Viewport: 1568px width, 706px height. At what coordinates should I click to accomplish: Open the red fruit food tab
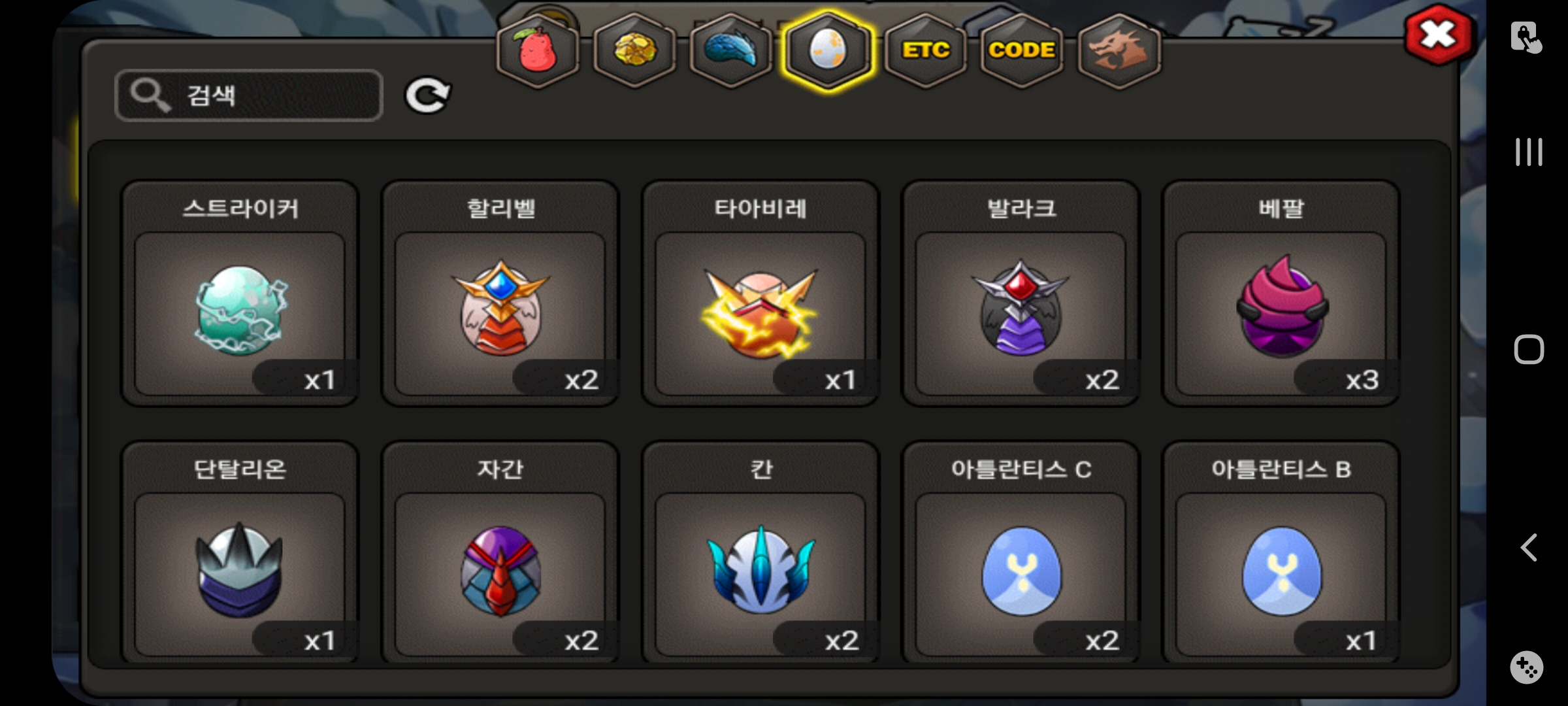[x=538, y=50]
